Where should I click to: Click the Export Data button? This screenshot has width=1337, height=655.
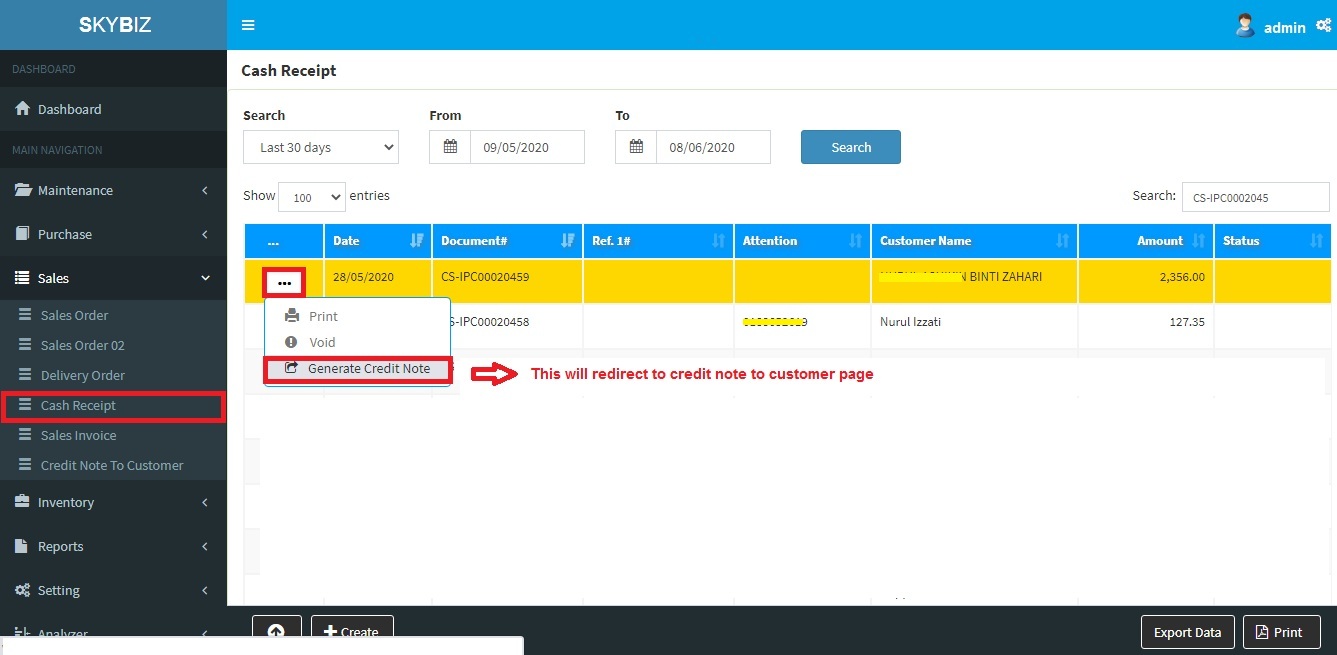pyautogui.click(x=1187, y=632)
